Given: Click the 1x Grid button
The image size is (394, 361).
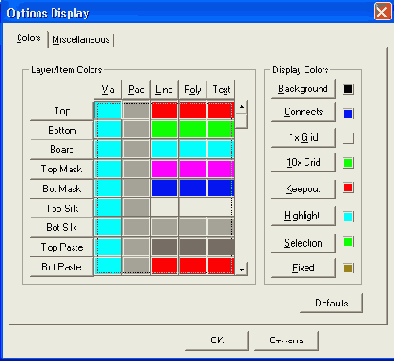Looking at the screenshot, I should coord(303,137).
